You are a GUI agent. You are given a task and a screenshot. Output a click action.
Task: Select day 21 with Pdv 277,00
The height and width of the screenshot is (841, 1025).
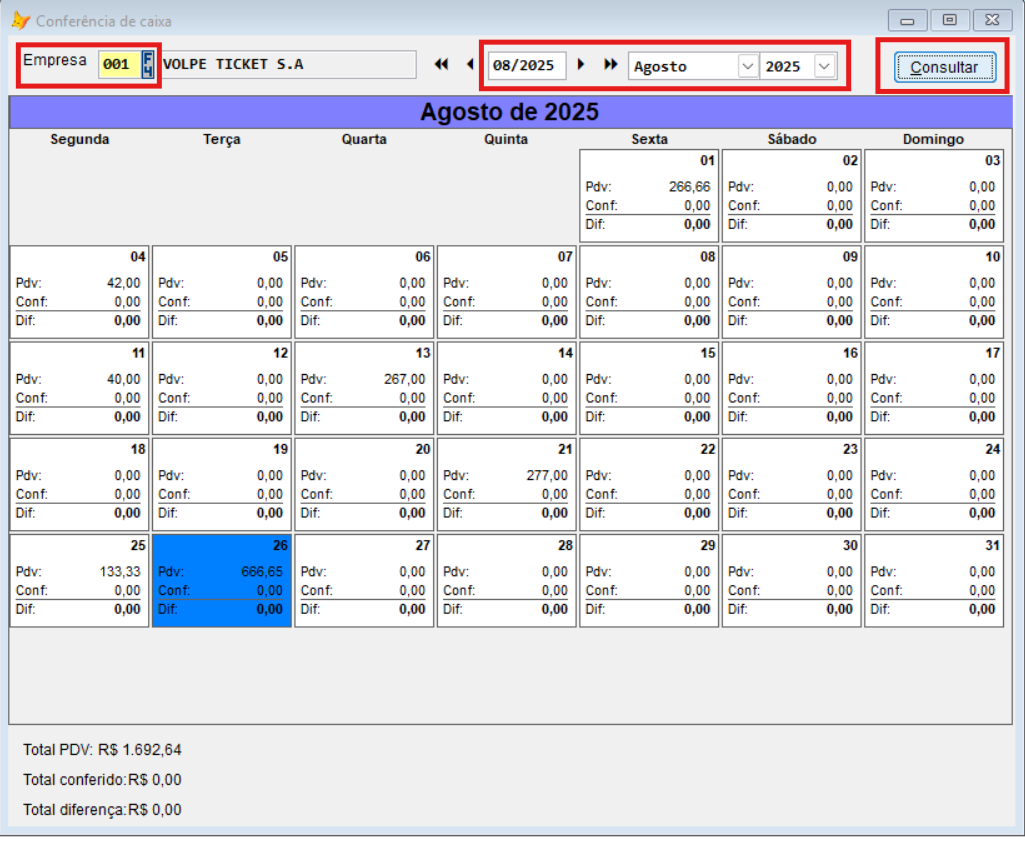point(506,485)
